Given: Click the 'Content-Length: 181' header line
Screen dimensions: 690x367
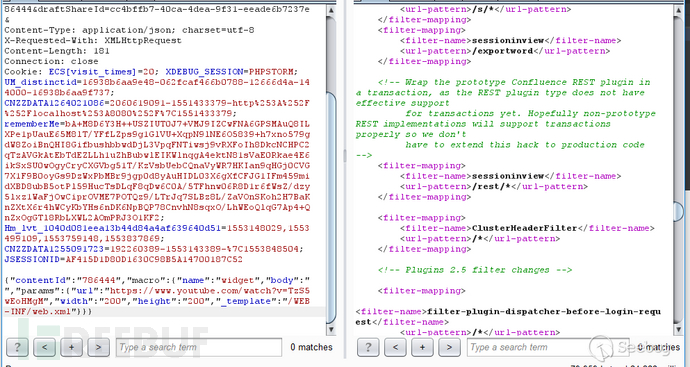Looking at the screenshot, I should pyautogui.click(x=57, y=51).
